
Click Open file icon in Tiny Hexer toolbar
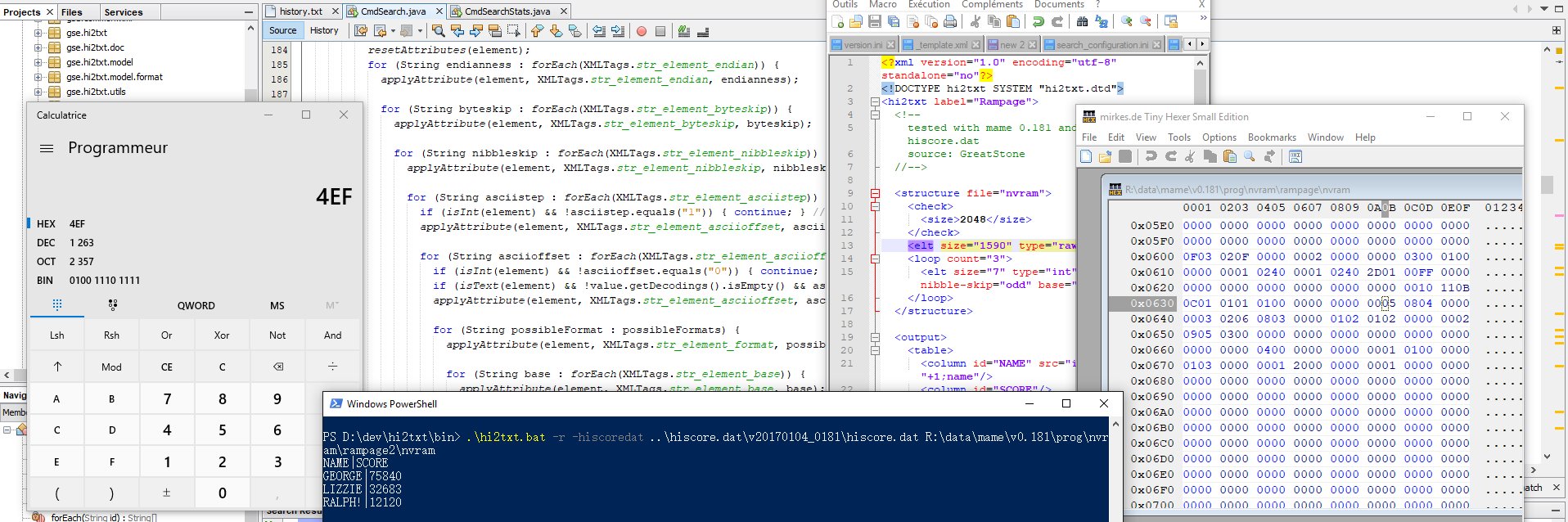pyautogui.click(x=1105, y=156)
